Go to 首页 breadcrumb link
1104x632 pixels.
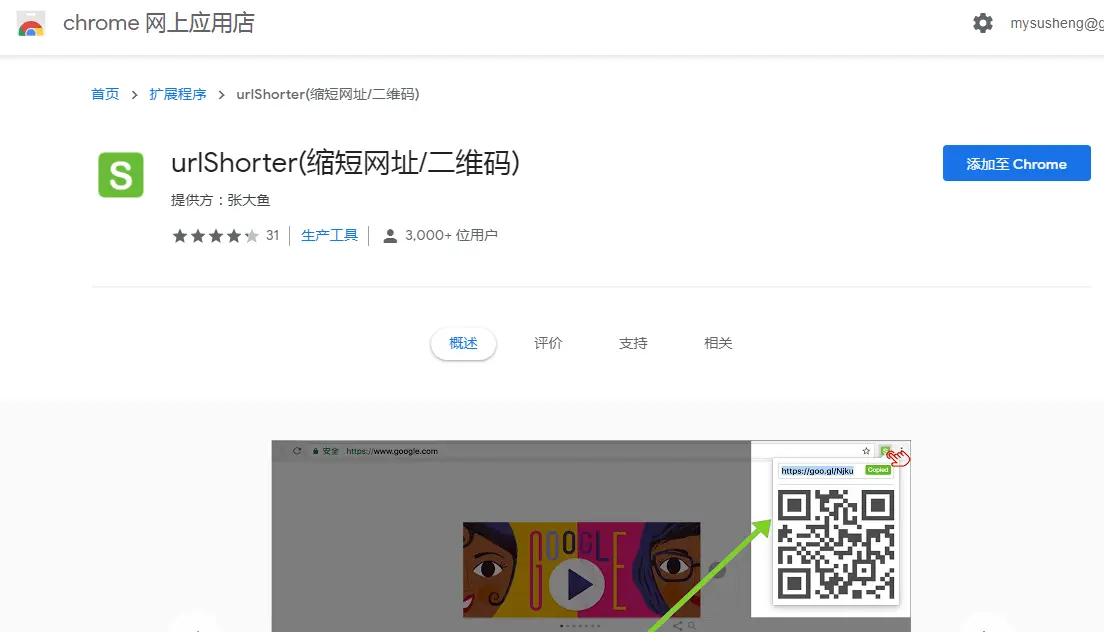click(x=105, y=94)
